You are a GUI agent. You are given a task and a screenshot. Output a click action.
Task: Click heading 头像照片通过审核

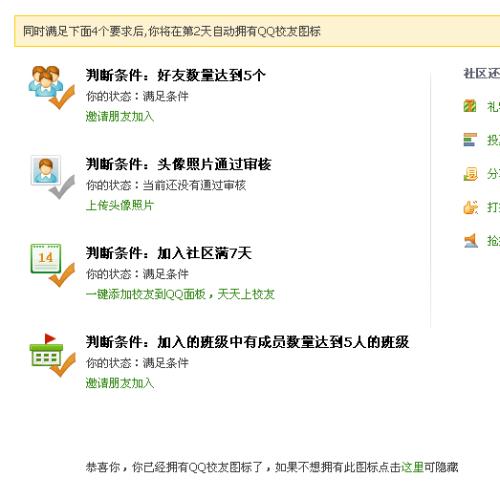coord(214,164)
